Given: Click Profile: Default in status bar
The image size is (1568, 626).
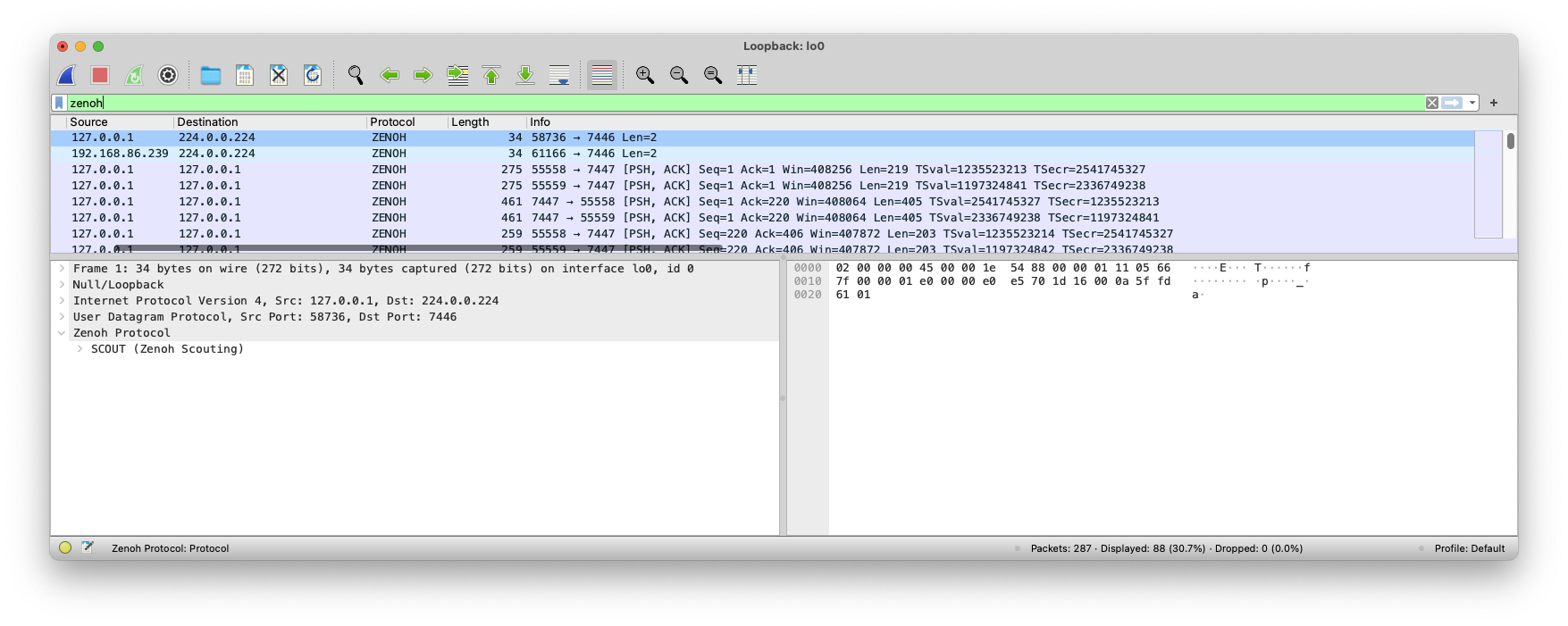Looking at the screenshot, I should pyautogui.click(x=1469, y=548).
